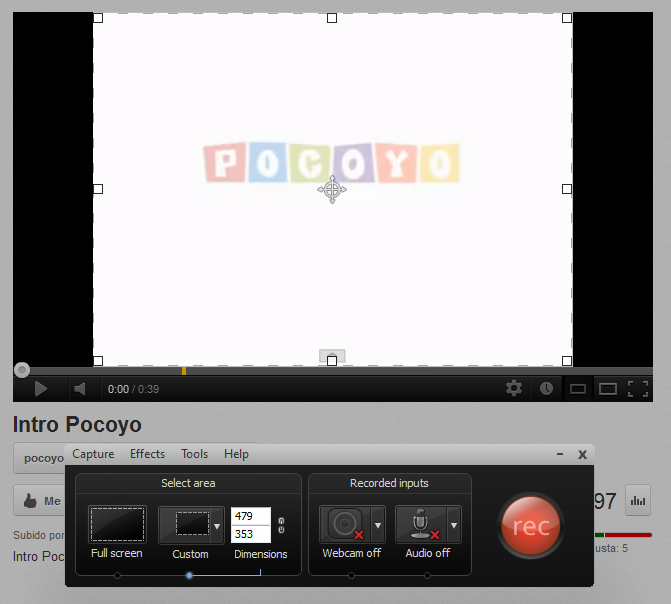Image resolution: width=671 pixels, height=604 pixels.
Task: Click the Dimensions label
Action: [261, 554]
